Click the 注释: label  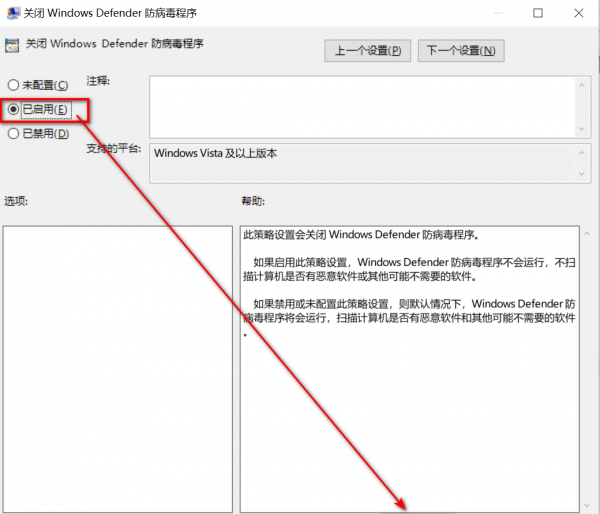98,81
